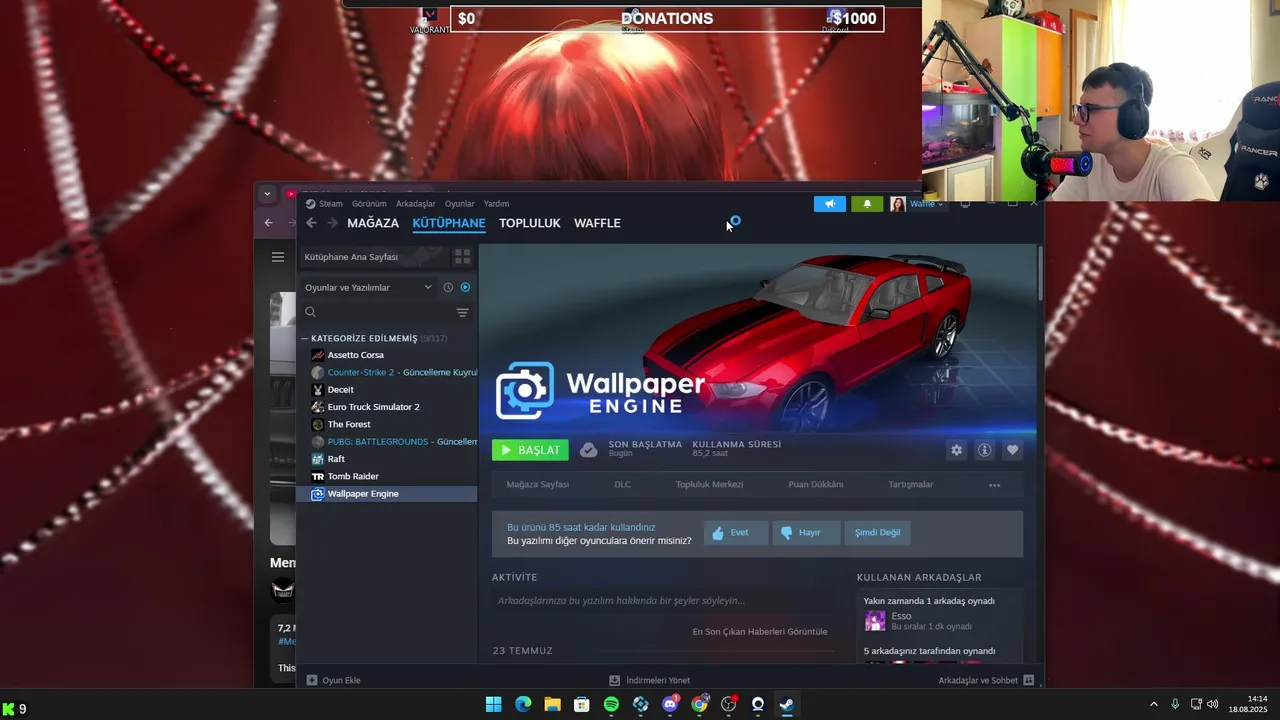Open Wallpaper Engine settings gear
The height and width of the screenshot is (720, 1280).
pyautogui.click(x=956, y=450)
